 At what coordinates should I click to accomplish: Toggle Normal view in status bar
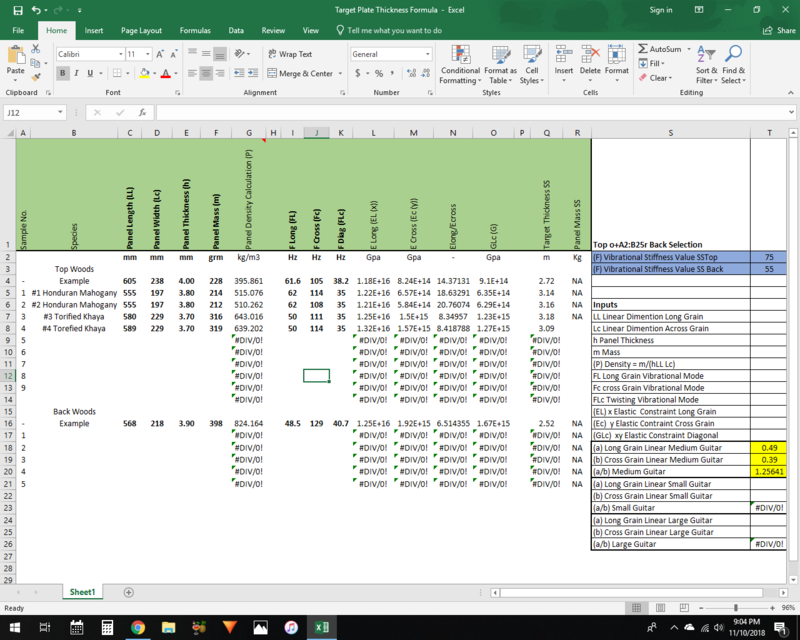tap(636, 607)
